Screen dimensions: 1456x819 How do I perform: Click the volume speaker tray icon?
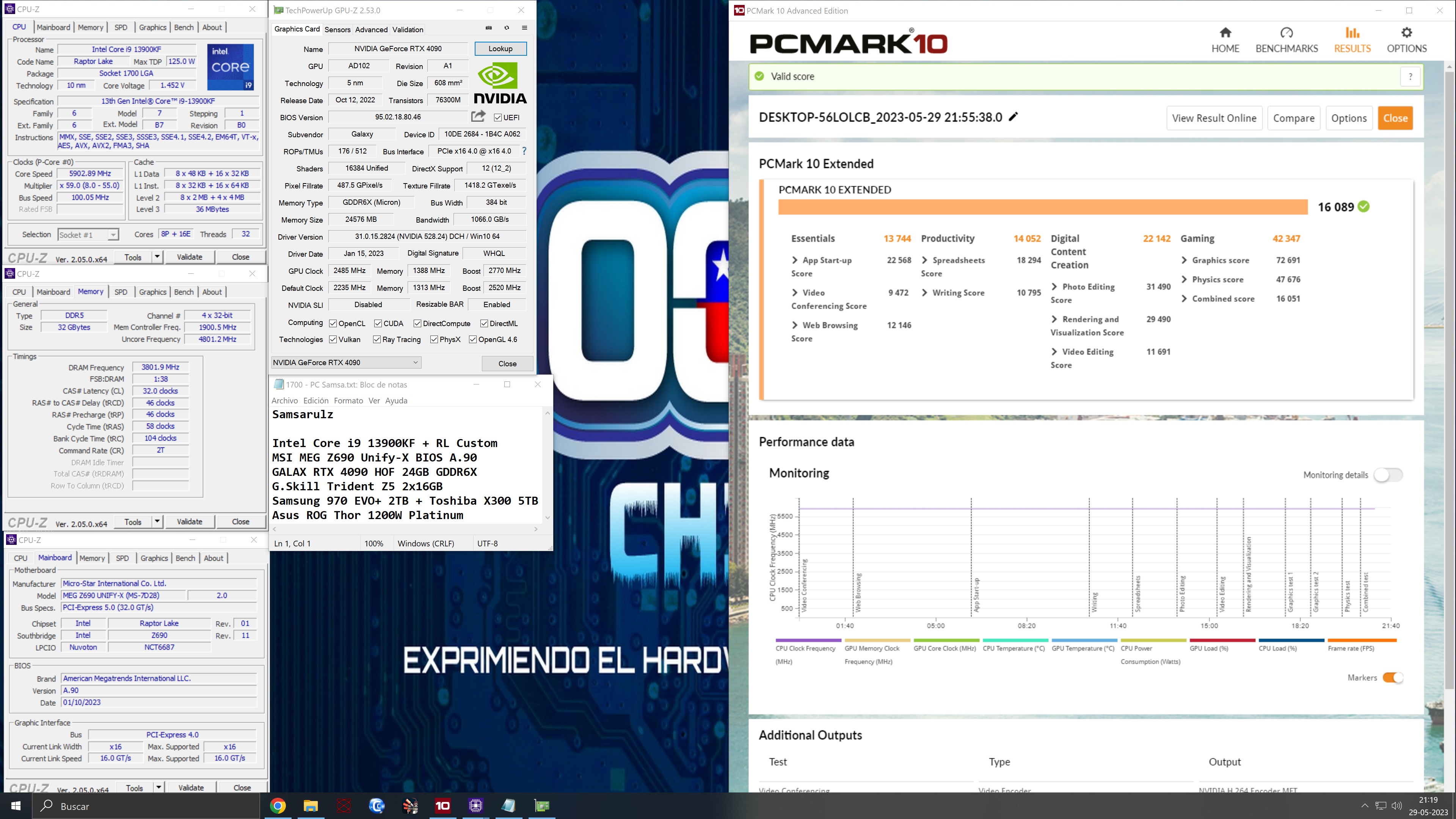(1396, 806)
